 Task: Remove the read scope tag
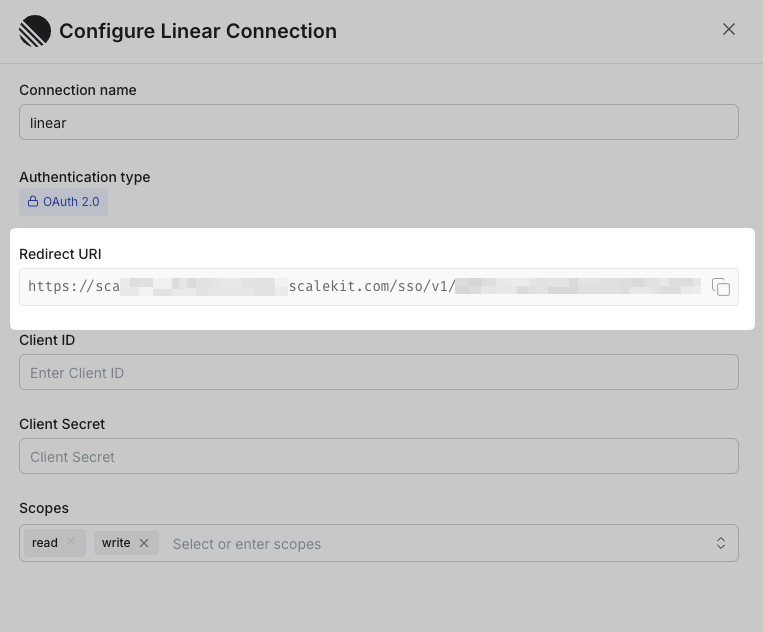[71, 543]
